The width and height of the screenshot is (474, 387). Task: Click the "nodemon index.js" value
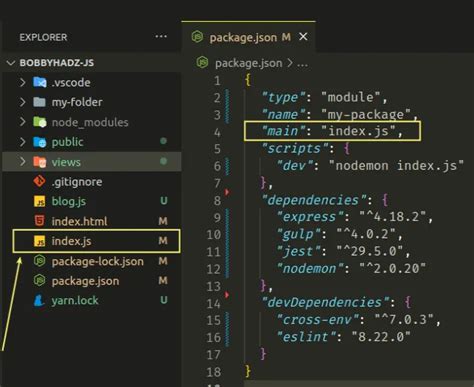click(396, 166)
